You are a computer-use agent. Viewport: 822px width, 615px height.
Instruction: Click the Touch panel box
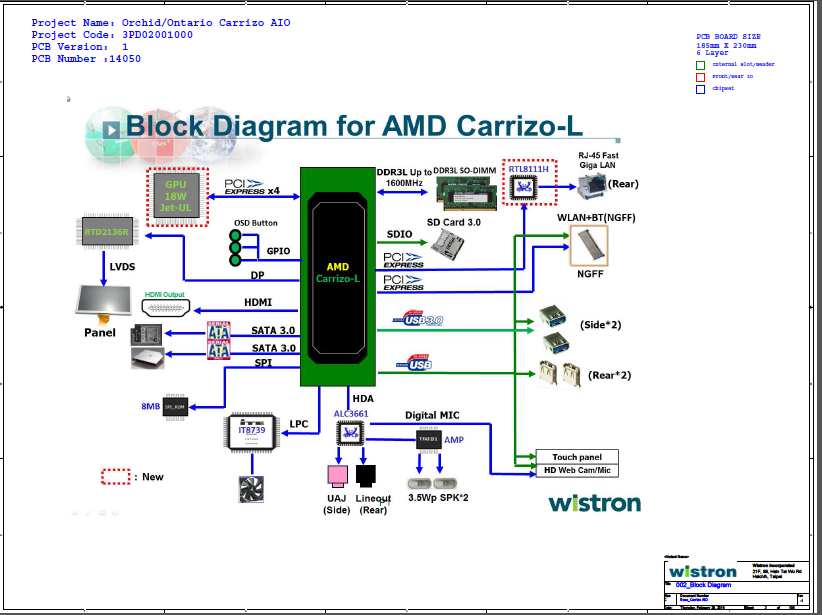577,457
